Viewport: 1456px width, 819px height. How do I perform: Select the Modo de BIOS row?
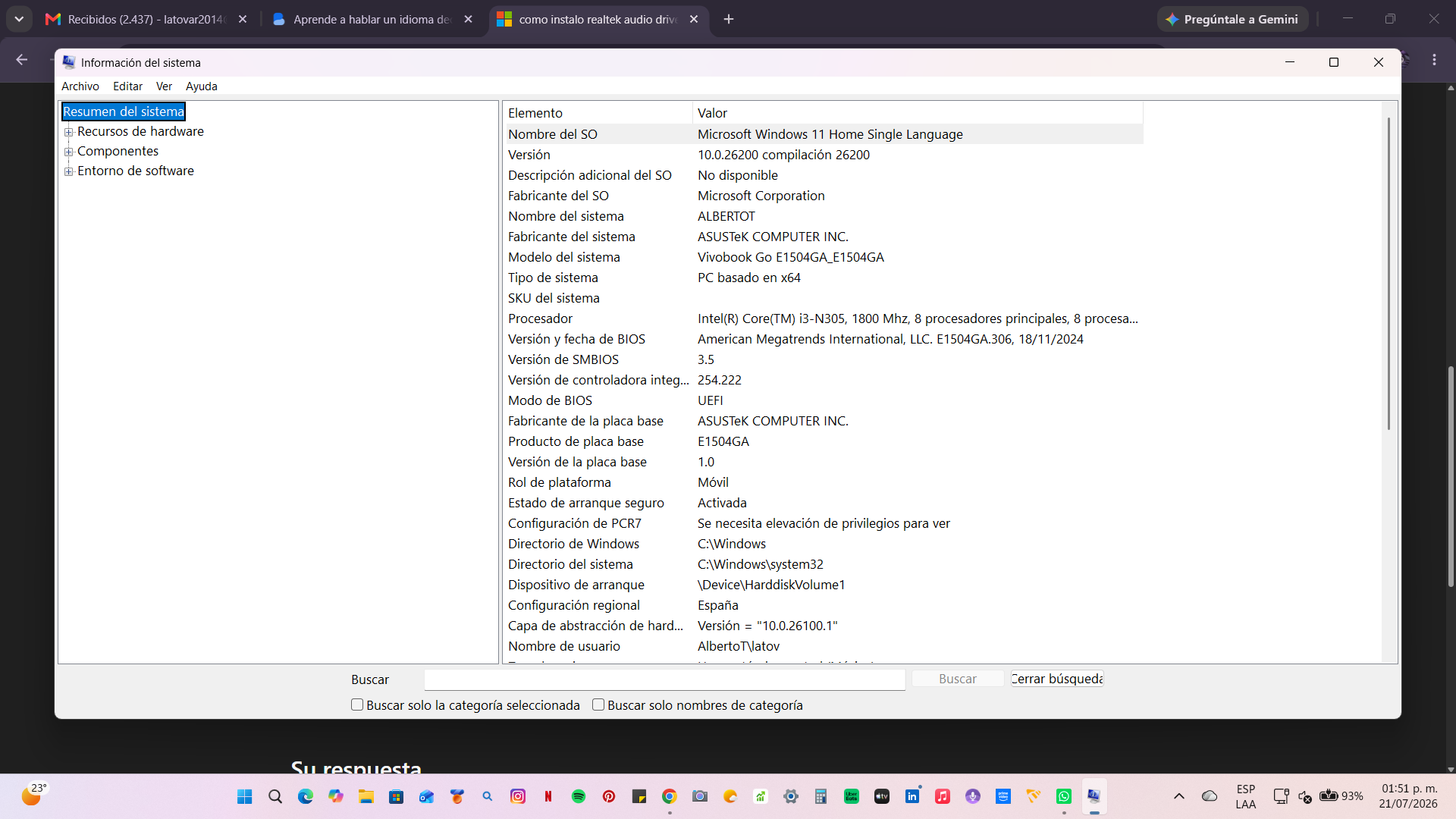click(x=824, y=400)
